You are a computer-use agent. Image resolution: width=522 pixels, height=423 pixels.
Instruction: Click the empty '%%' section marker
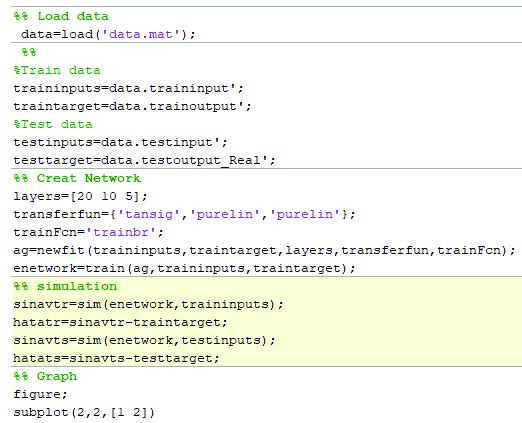click(29, 52)
